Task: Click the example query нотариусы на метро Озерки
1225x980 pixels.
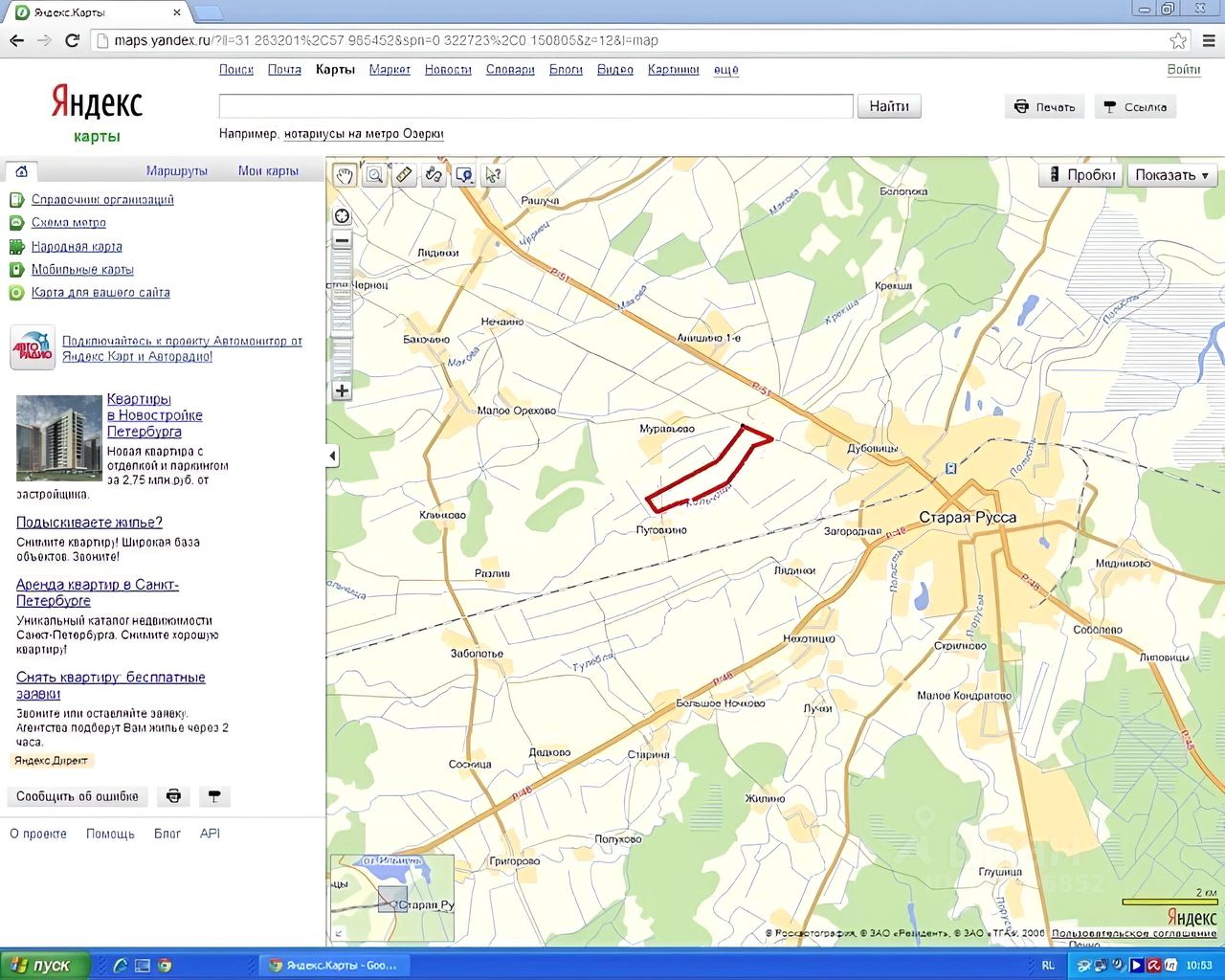Action: (364, 134)
